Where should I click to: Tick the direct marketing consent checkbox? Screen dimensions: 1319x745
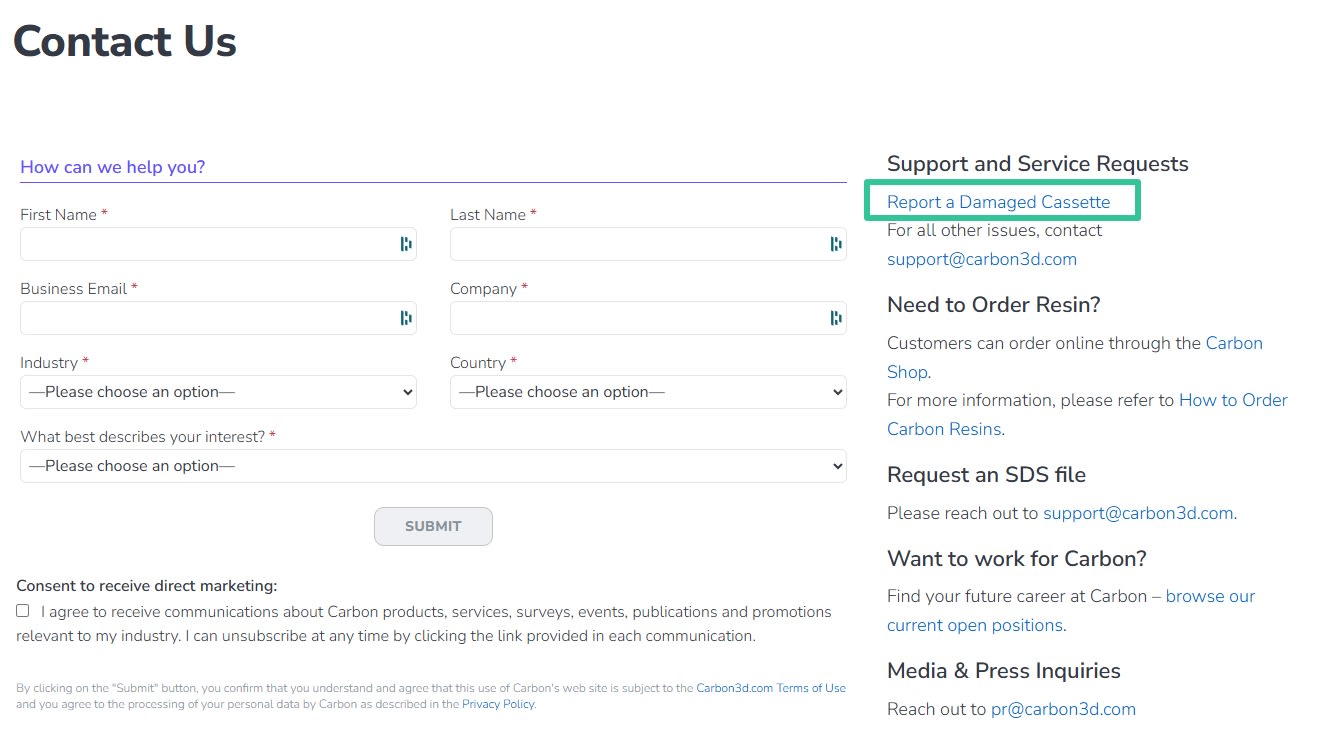23,611
